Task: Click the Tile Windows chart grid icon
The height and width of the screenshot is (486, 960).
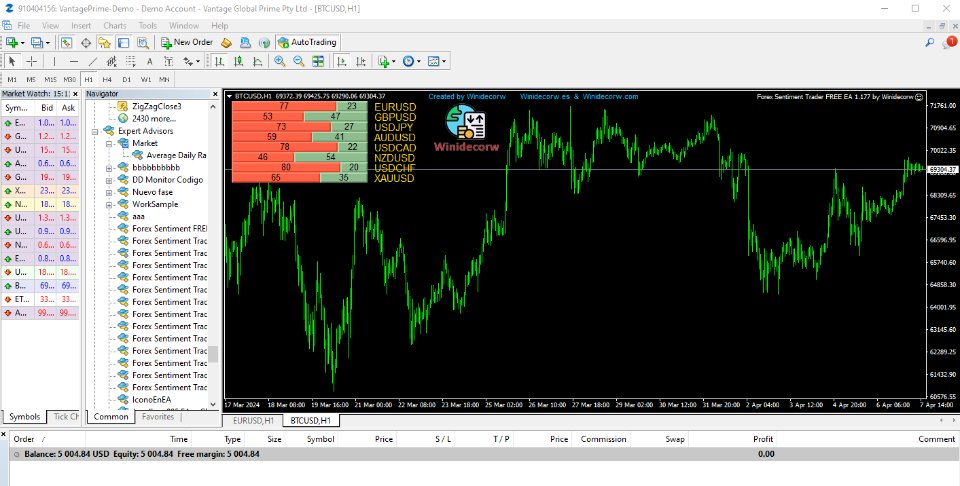Action: point(316,61)
